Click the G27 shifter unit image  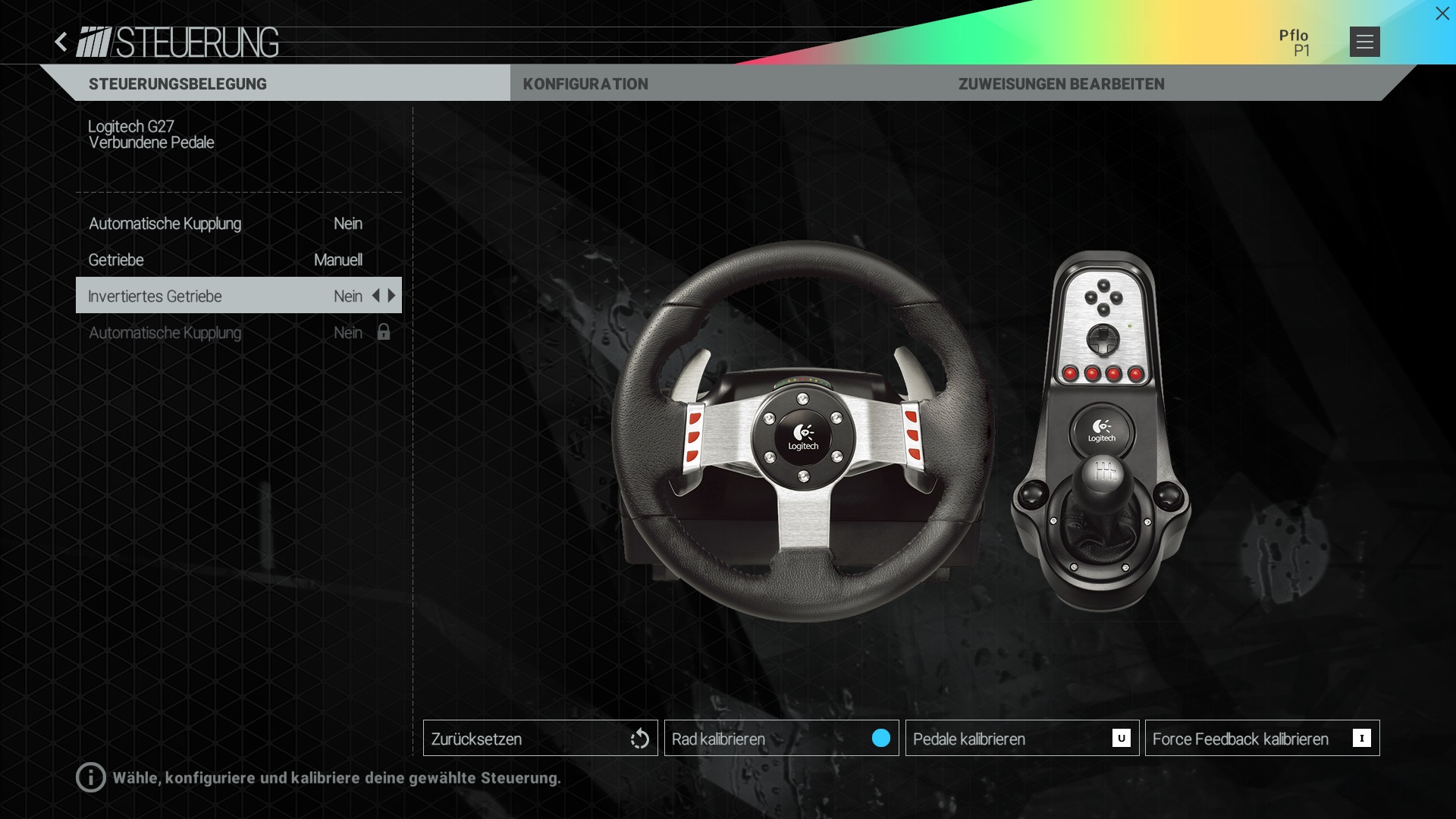pos(1101,431)
